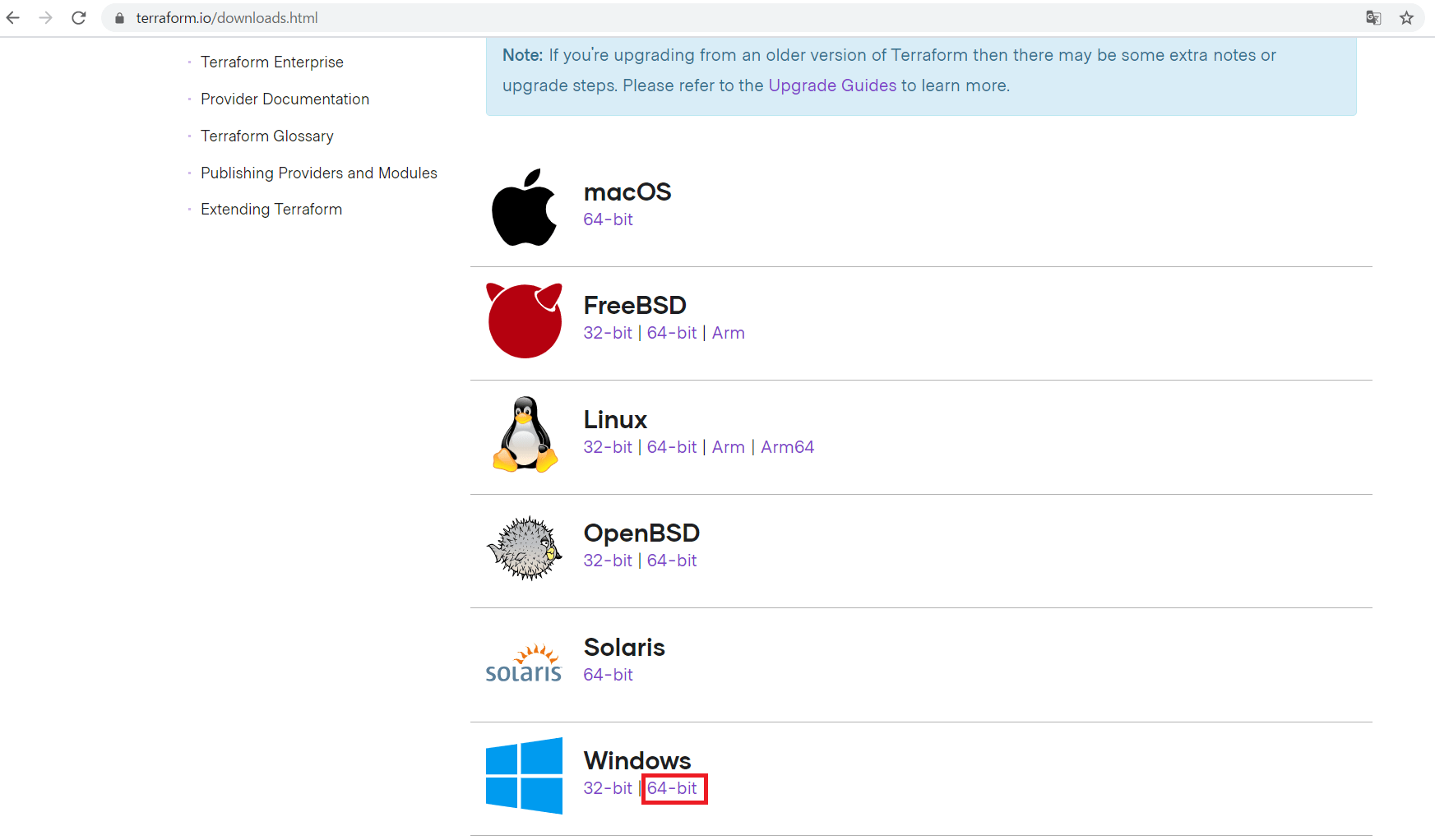Download Linux 32-bit build
The width and height of the screenshot is (1435, 840).
coord(608,447)
